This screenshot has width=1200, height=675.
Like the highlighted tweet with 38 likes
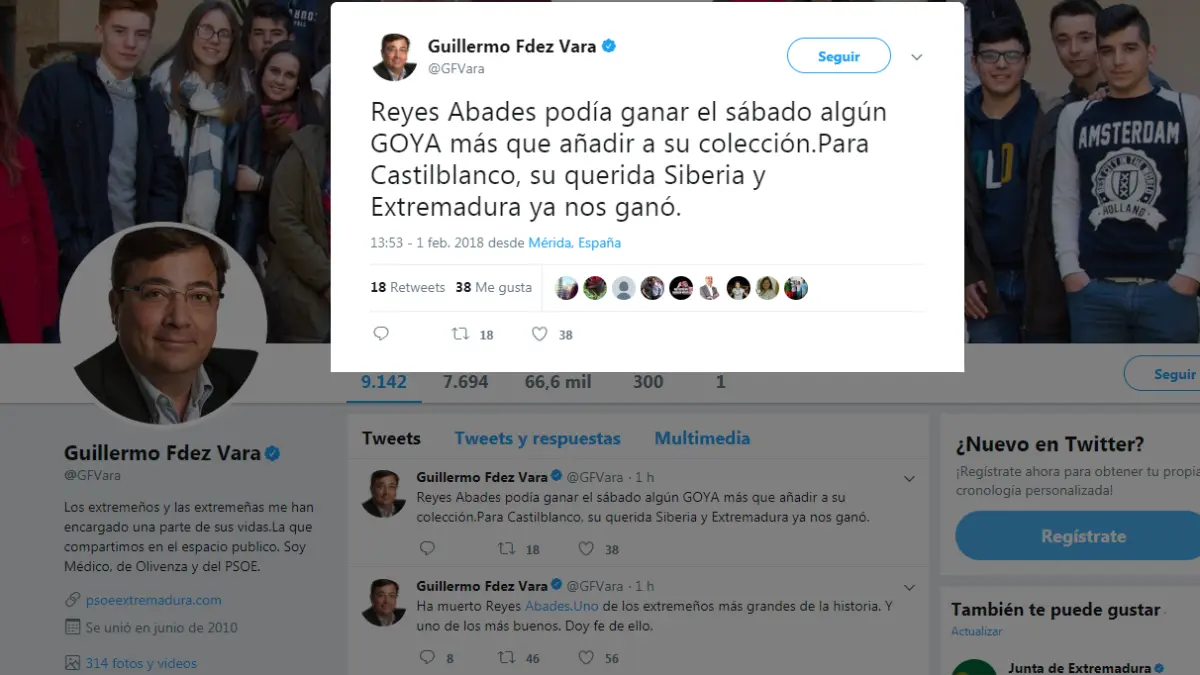coord(540,334)
